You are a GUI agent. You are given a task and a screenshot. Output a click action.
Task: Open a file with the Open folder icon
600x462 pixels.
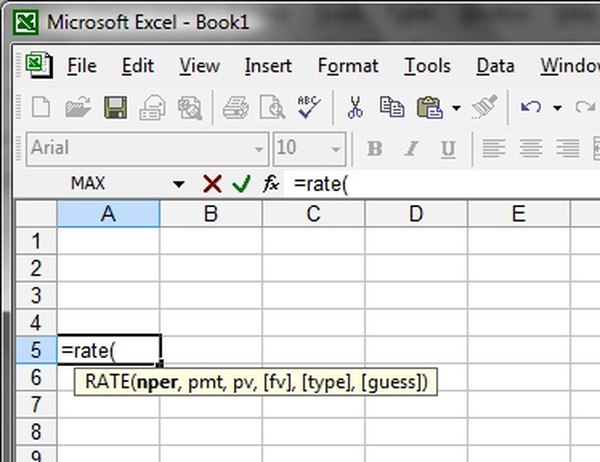(x=78, y=107)
